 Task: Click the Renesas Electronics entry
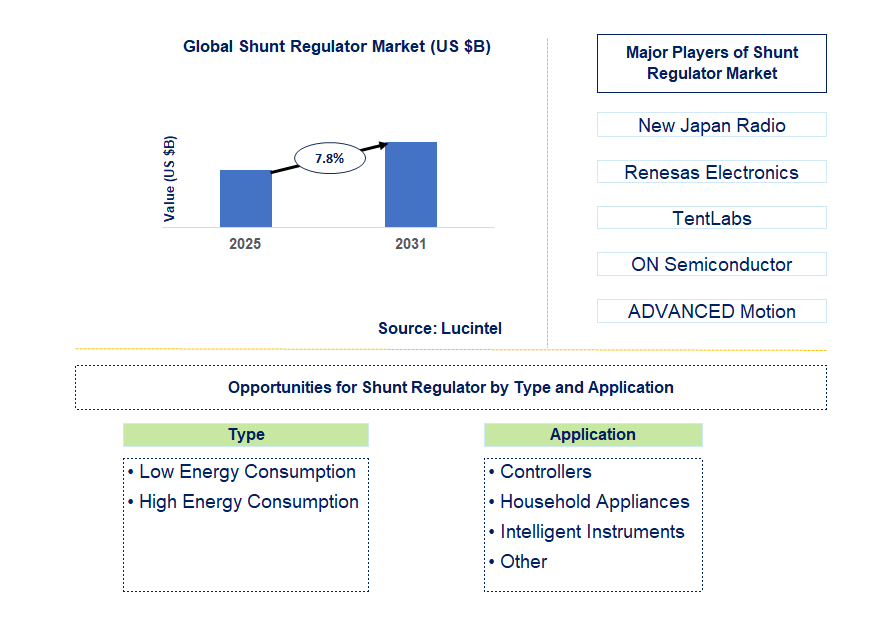[711, 172]
